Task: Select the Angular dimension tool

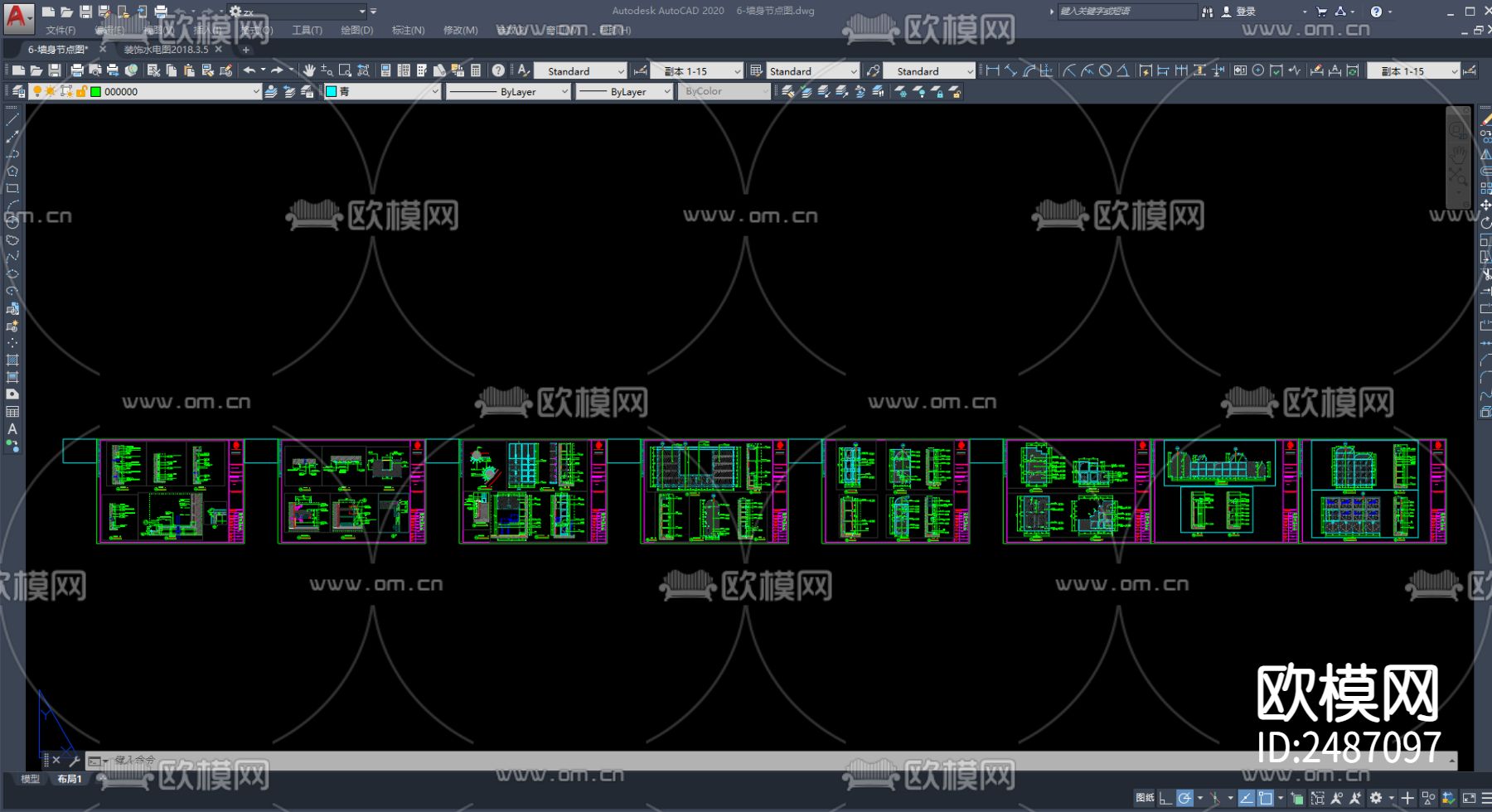Action: point(1123,71)
